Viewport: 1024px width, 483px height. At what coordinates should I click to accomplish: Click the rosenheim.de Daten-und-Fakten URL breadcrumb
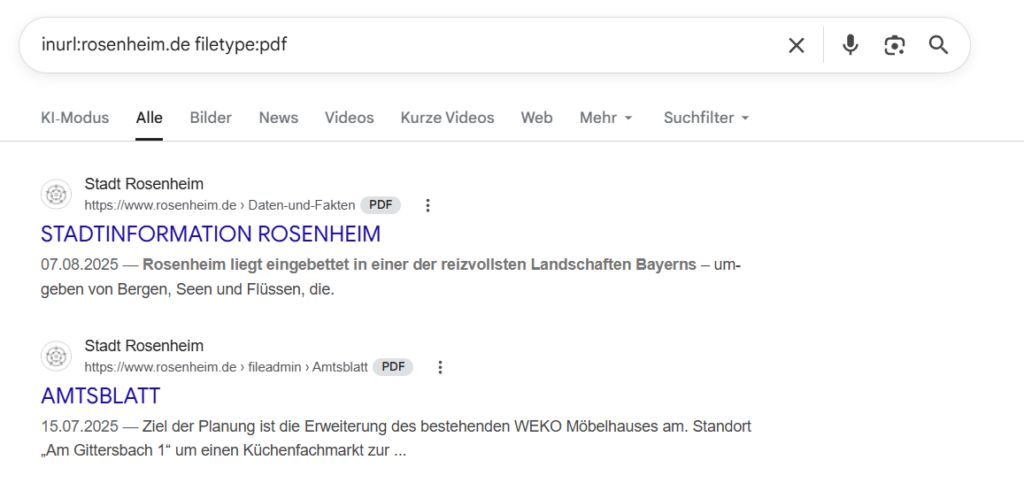click(219, 205)
